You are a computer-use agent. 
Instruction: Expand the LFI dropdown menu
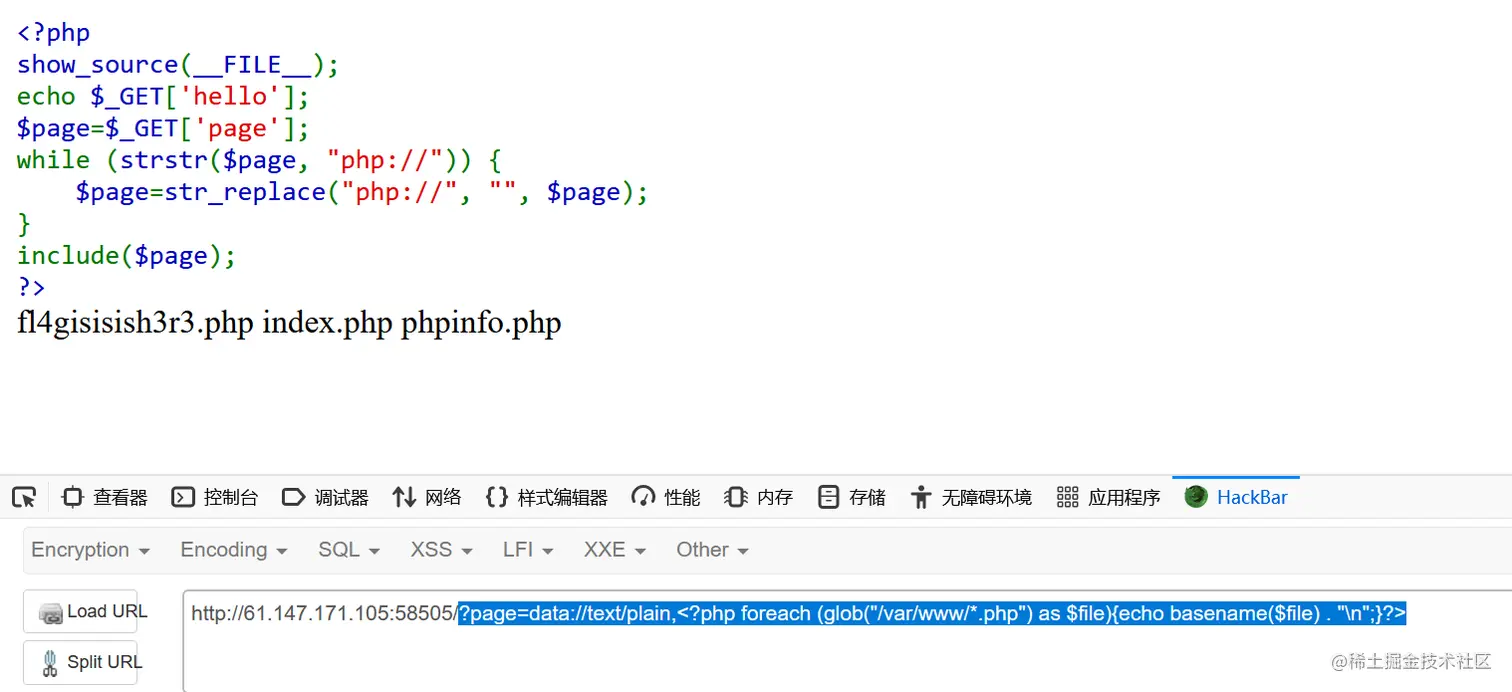(x=528, y=550)
